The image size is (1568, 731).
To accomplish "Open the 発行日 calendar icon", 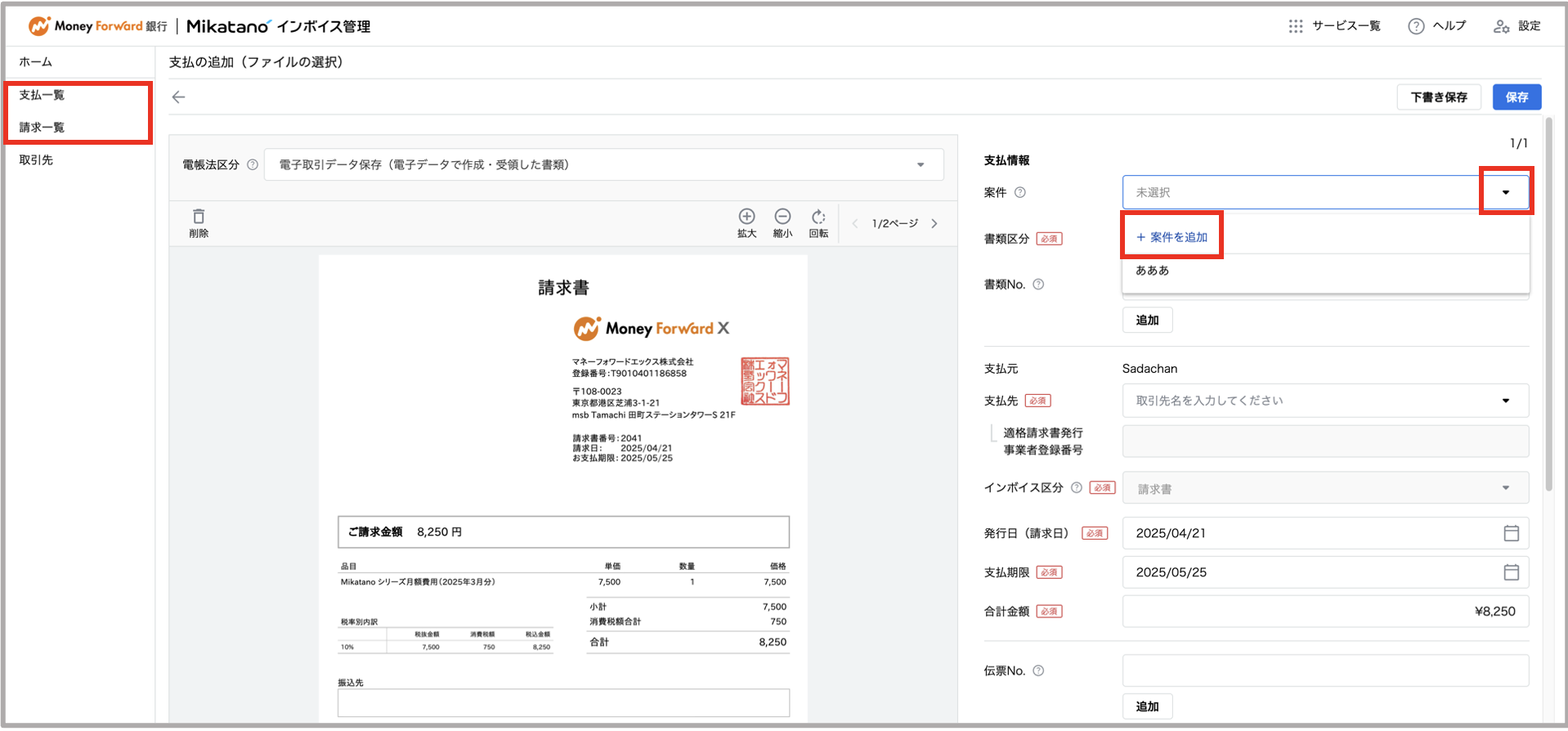I will point(1511,533).
